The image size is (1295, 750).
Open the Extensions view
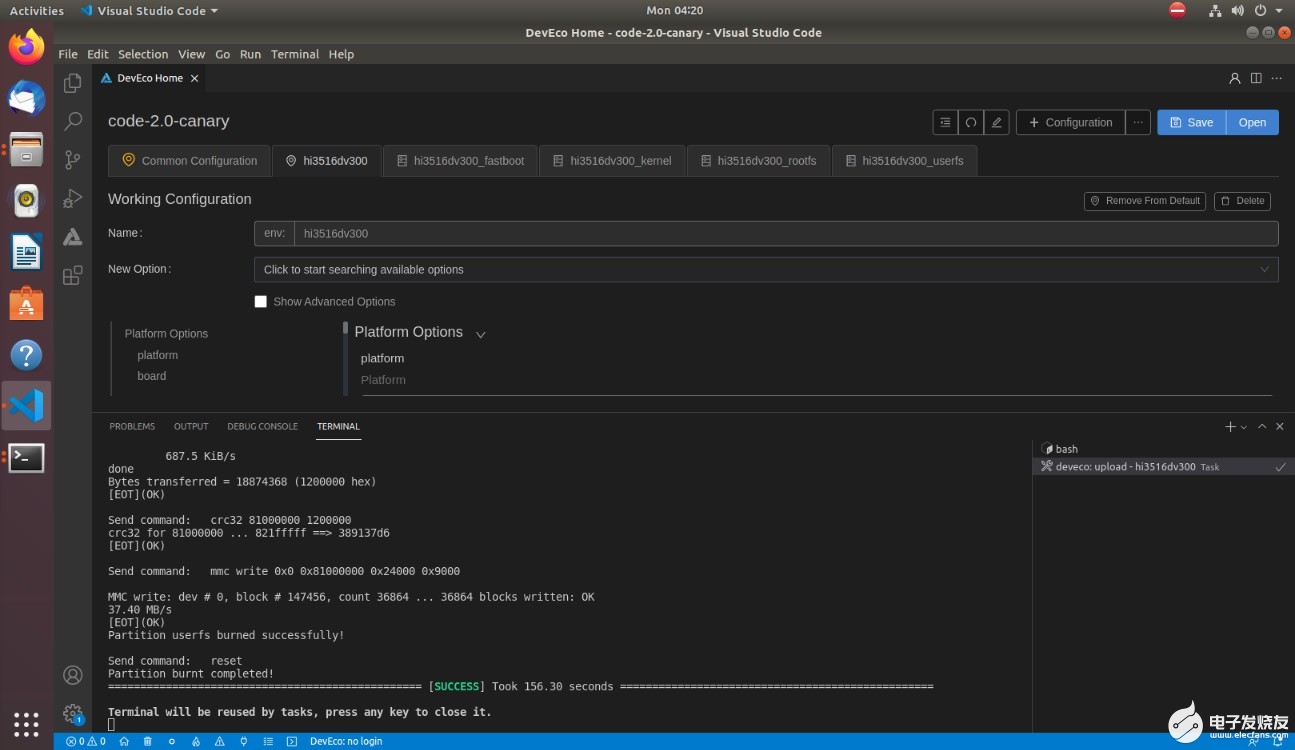[x=73, y=276]
